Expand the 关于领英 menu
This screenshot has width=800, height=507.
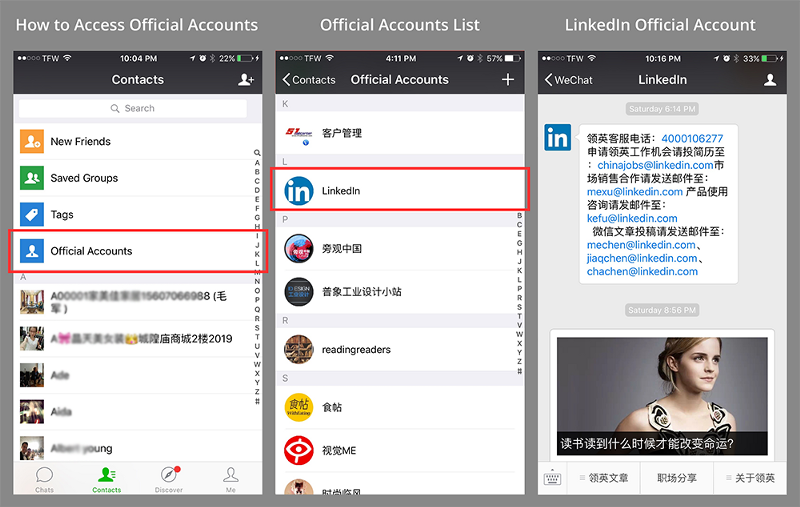tap(749, 478)
